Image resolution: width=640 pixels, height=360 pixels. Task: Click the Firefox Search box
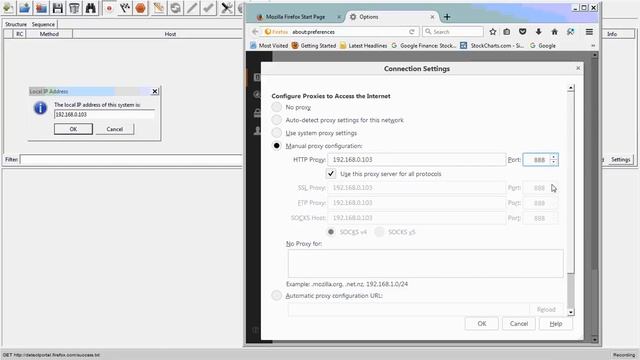[x=453, y=31]
